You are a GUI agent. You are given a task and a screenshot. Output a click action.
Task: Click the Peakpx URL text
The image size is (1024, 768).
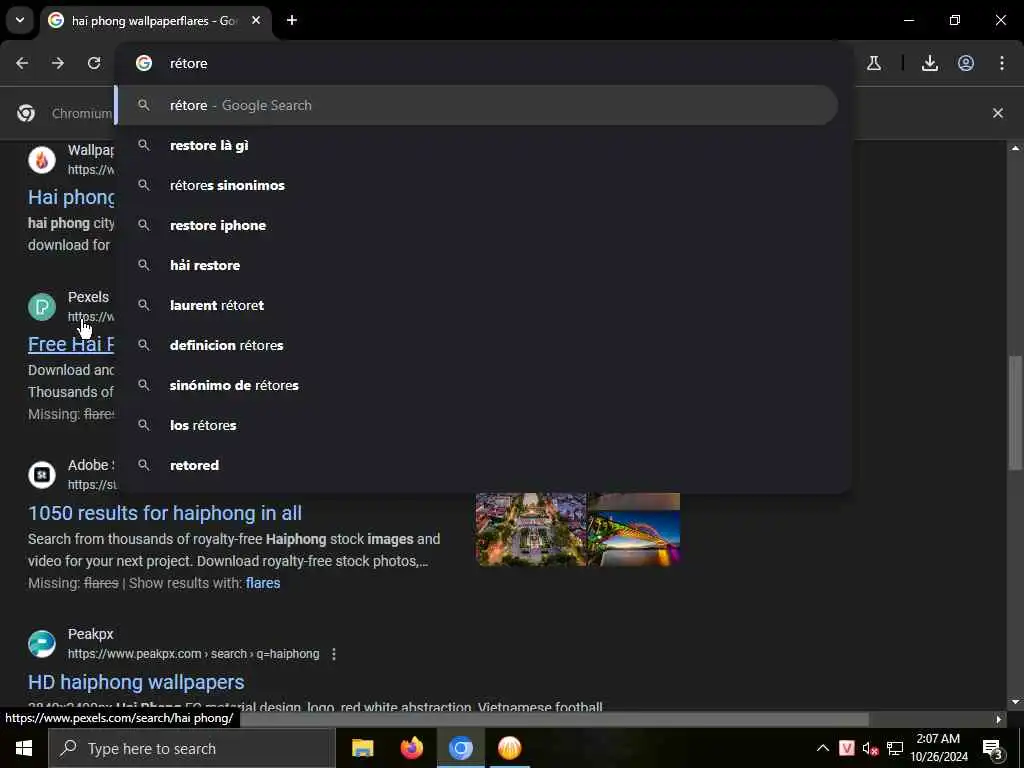pos(193,654)
